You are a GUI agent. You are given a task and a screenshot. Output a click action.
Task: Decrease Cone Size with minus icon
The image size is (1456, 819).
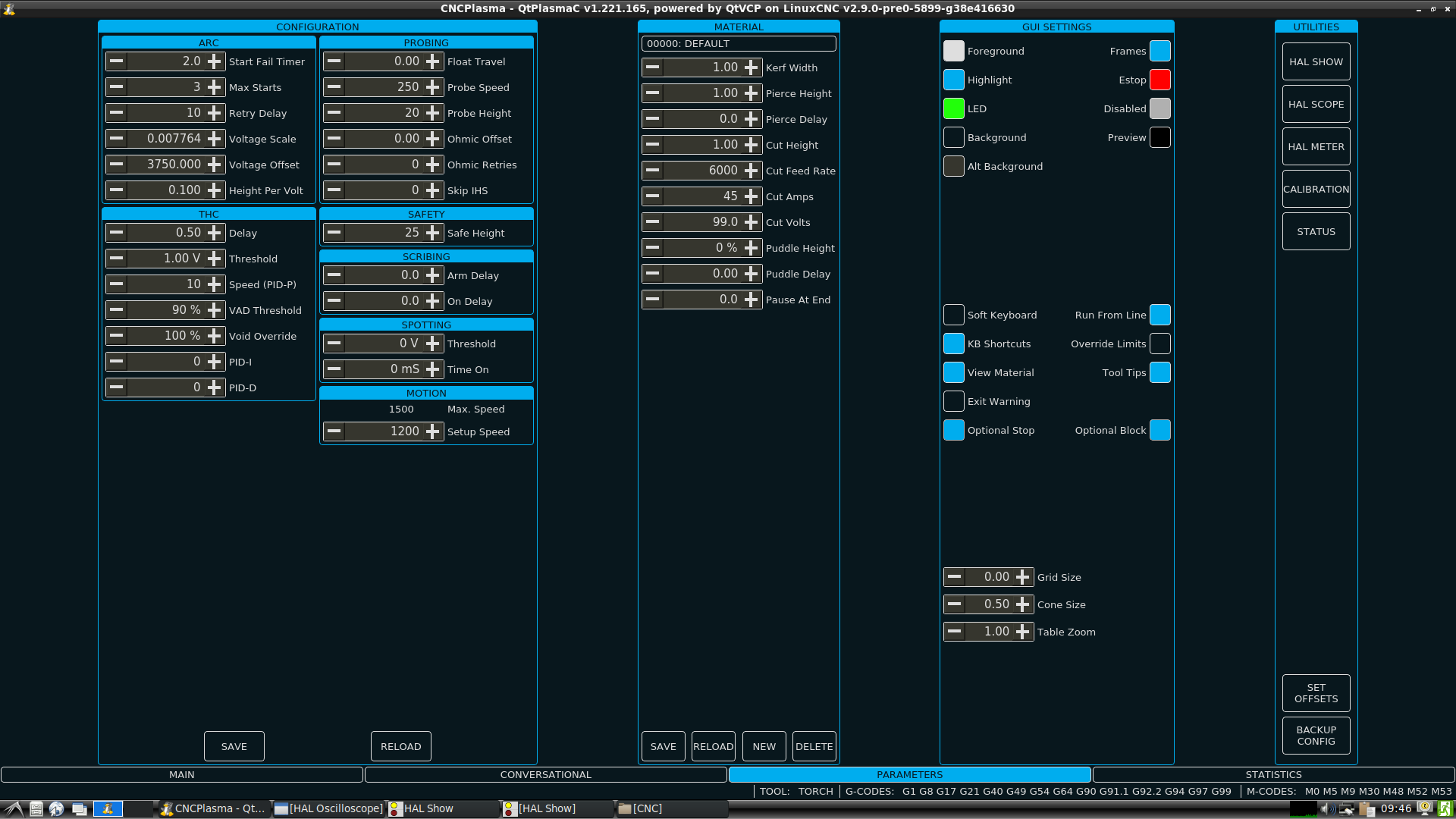click(x=955, y=604)
